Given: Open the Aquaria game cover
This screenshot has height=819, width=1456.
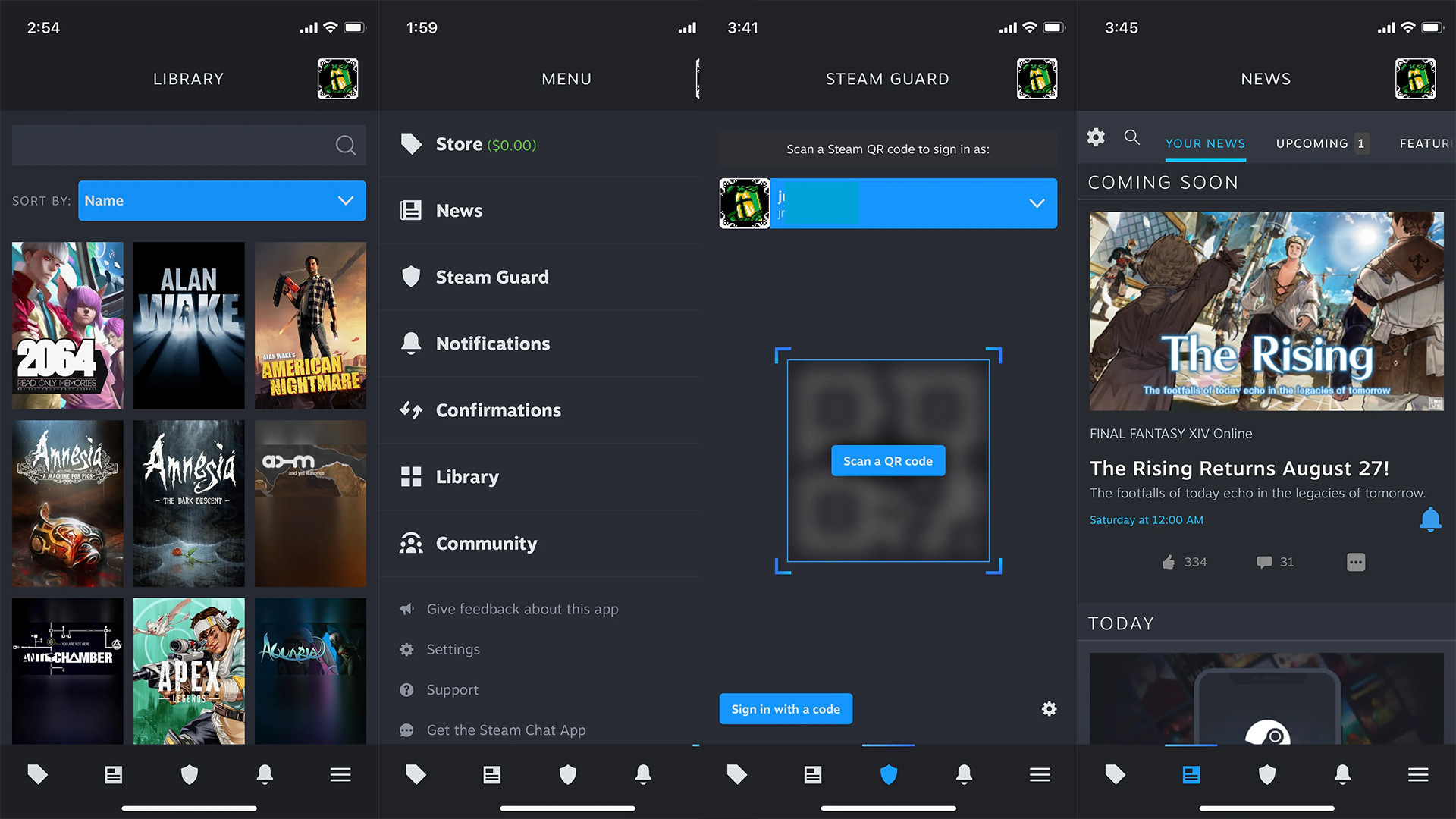Looking at the screenshot, I should point(310,671).
